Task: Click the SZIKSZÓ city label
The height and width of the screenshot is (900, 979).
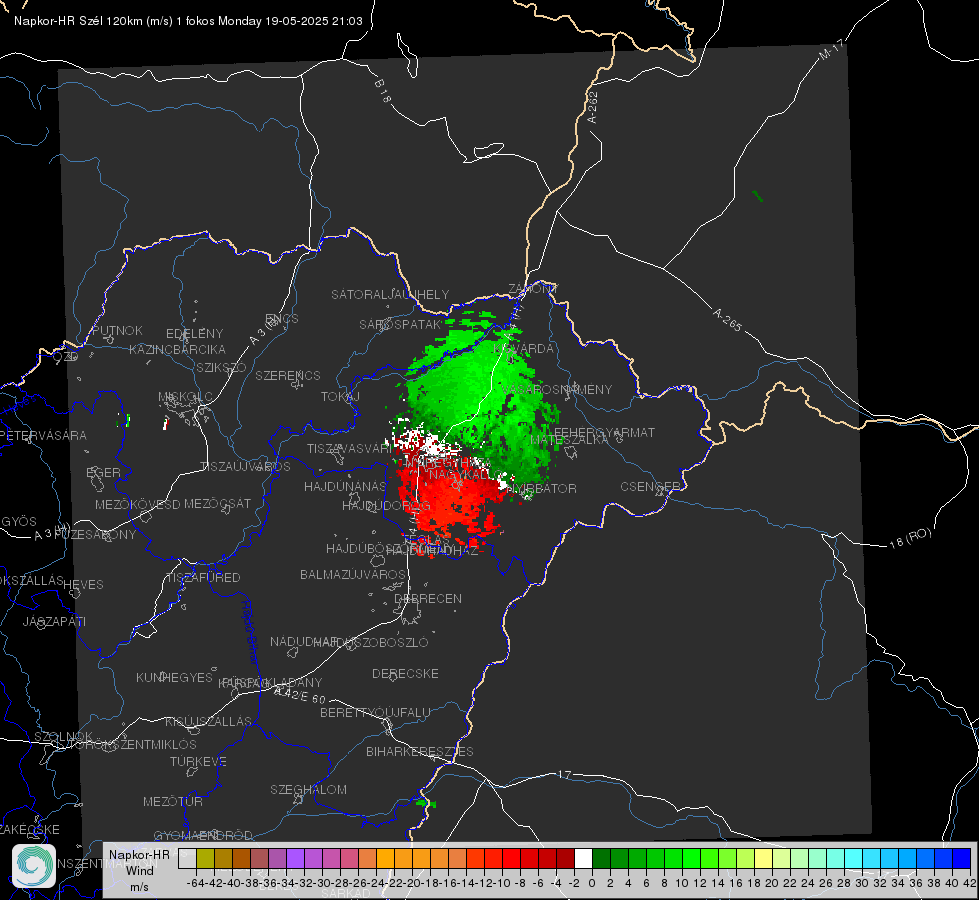Action: [221, 368]
